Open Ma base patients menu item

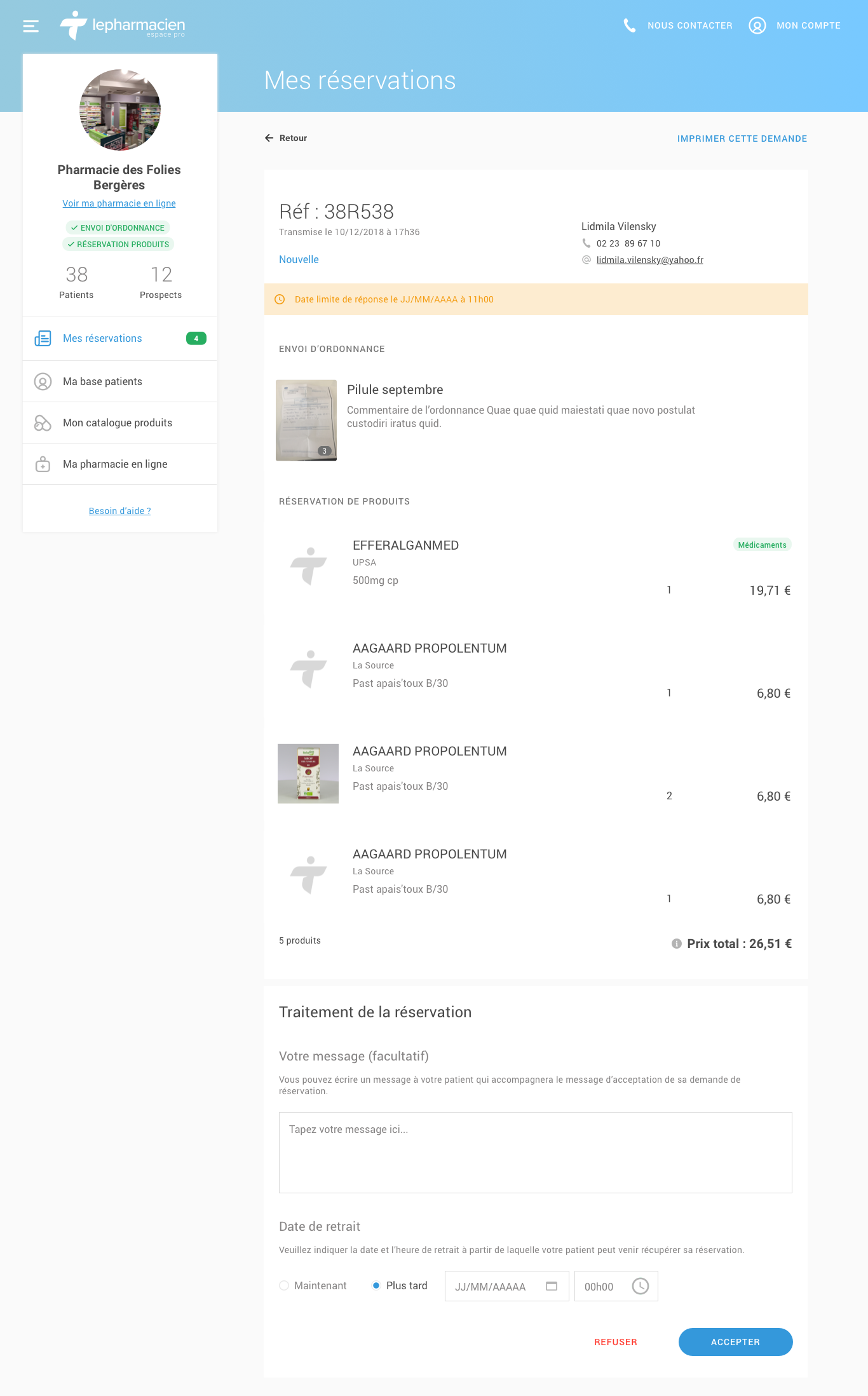click(120, 381)
